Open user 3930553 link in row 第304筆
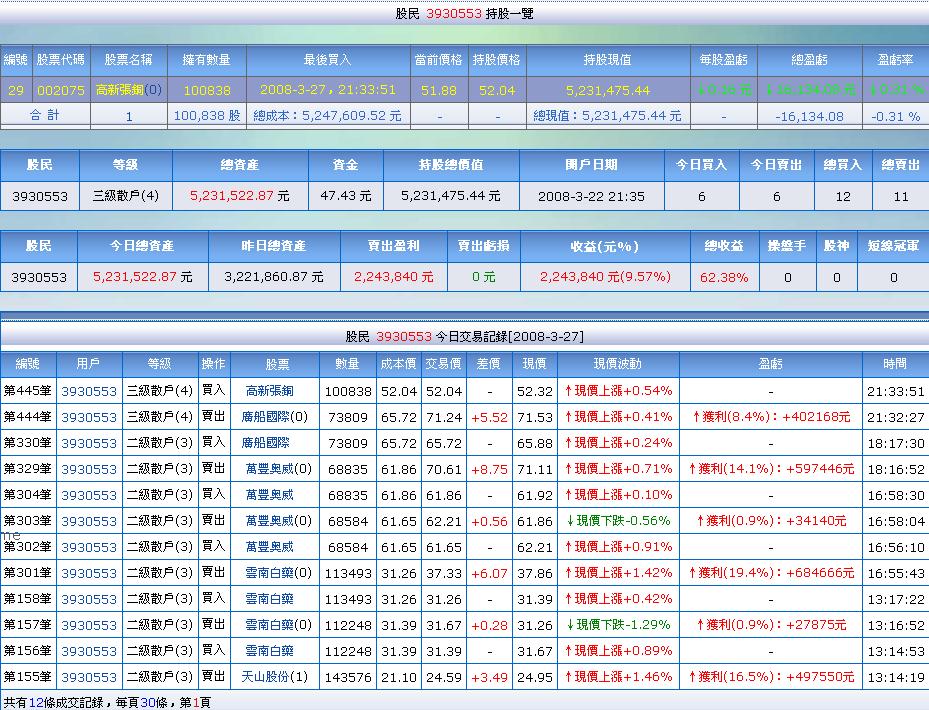Screen dimensions: 929x710 click(x=89, y=495)
